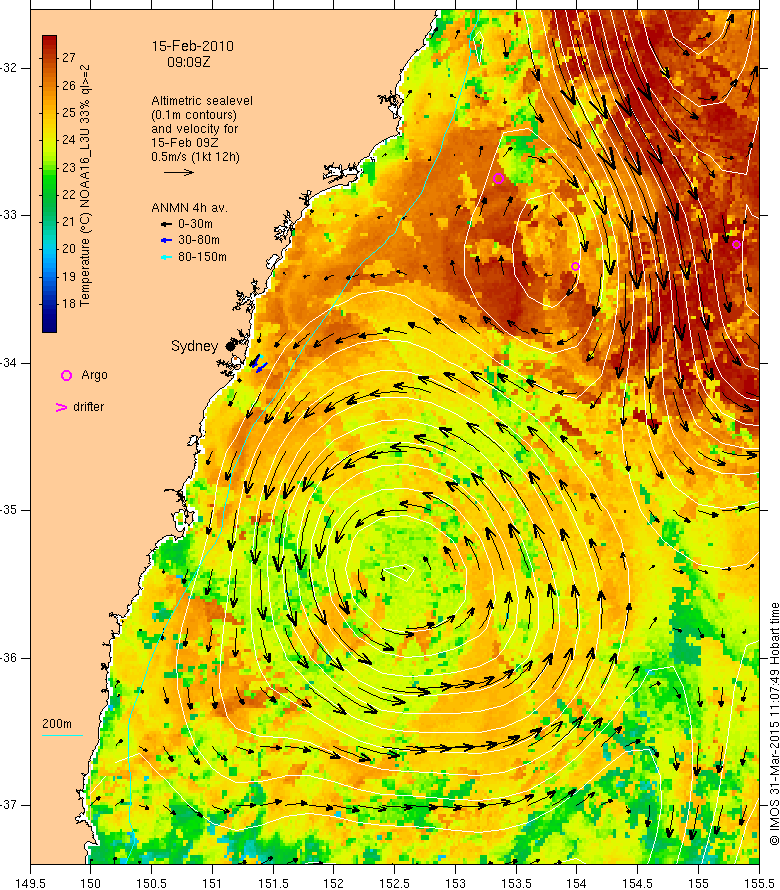Click the cyan 200m contour legend line
This screenshot has width=780, height=890.
click(62, 735)
